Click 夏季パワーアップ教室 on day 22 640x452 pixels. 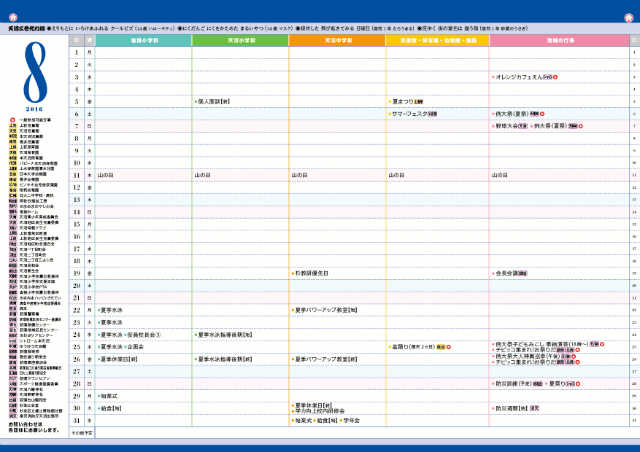point(325,310)
